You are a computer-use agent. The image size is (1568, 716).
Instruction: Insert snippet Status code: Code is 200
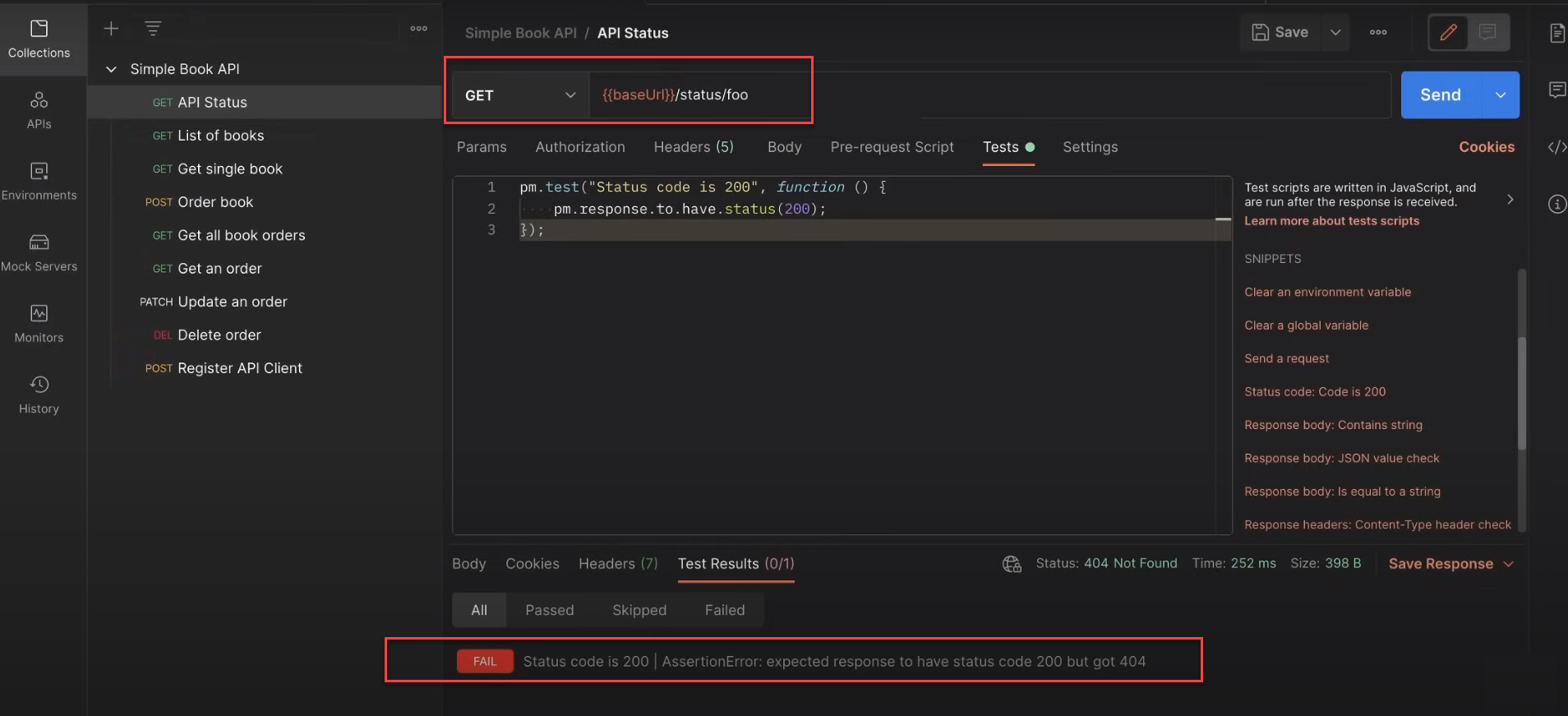(1315, 392)
